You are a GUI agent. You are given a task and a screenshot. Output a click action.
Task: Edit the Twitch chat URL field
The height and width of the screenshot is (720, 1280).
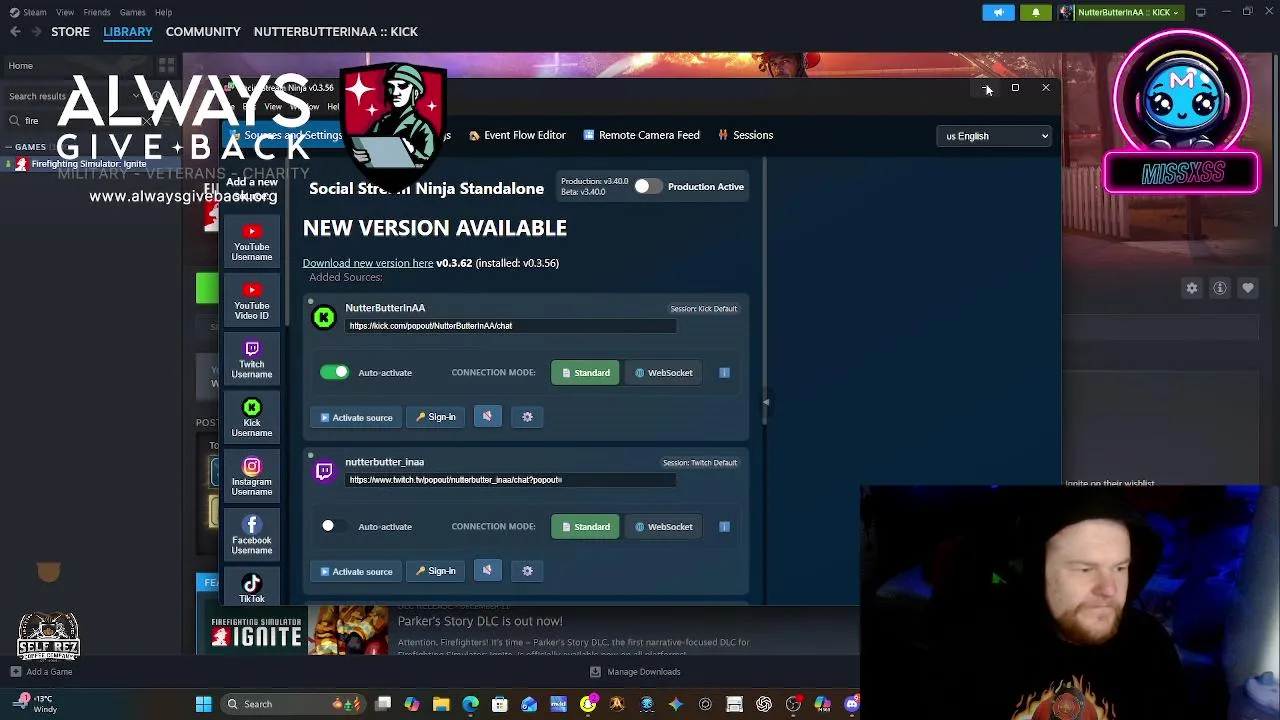point(511,480)
